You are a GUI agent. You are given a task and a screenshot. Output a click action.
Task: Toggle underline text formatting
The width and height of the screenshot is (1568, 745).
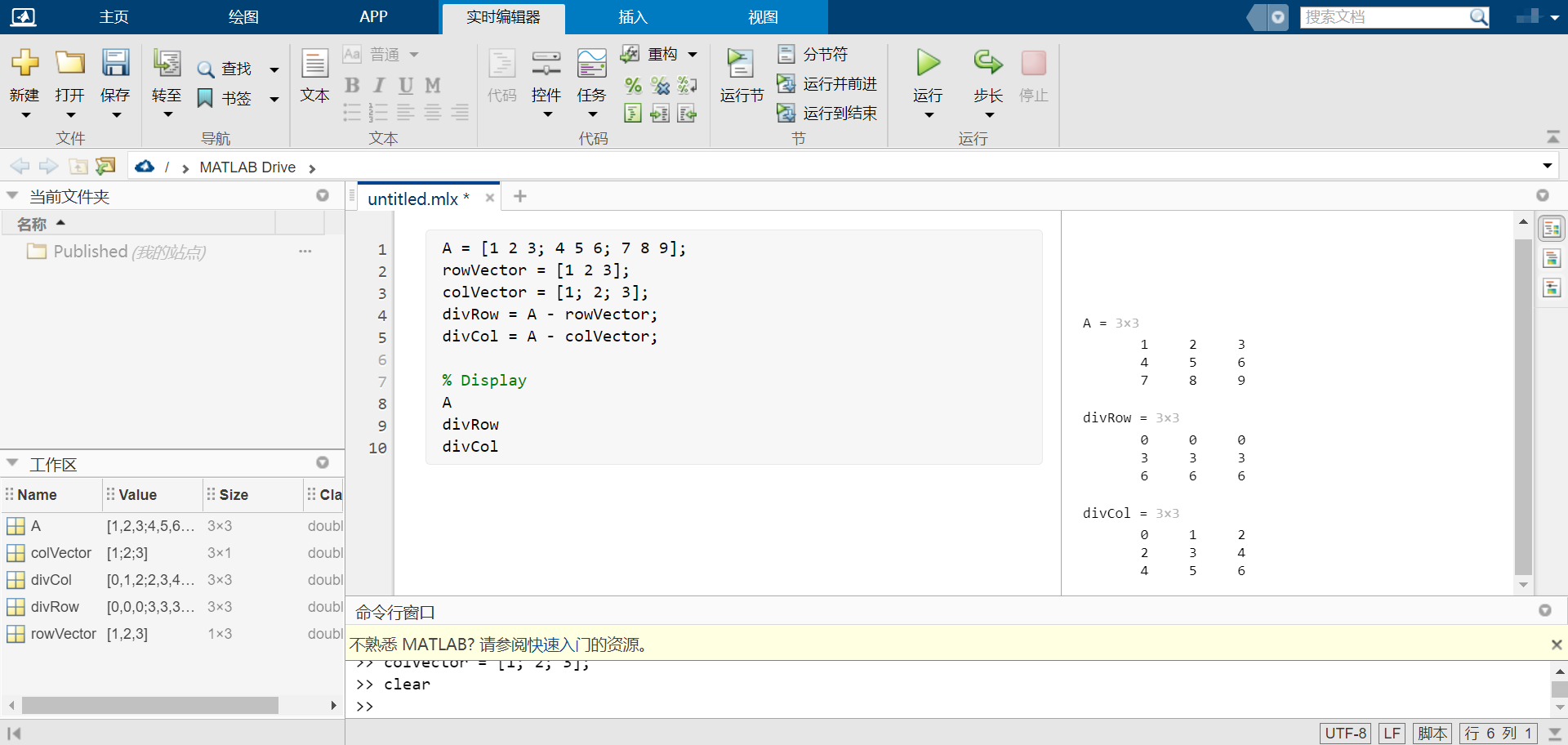coord(406,85)
